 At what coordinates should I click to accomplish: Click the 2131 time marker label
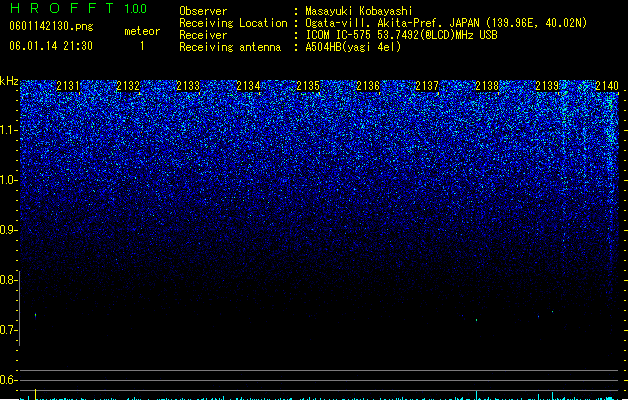(68, 86)
